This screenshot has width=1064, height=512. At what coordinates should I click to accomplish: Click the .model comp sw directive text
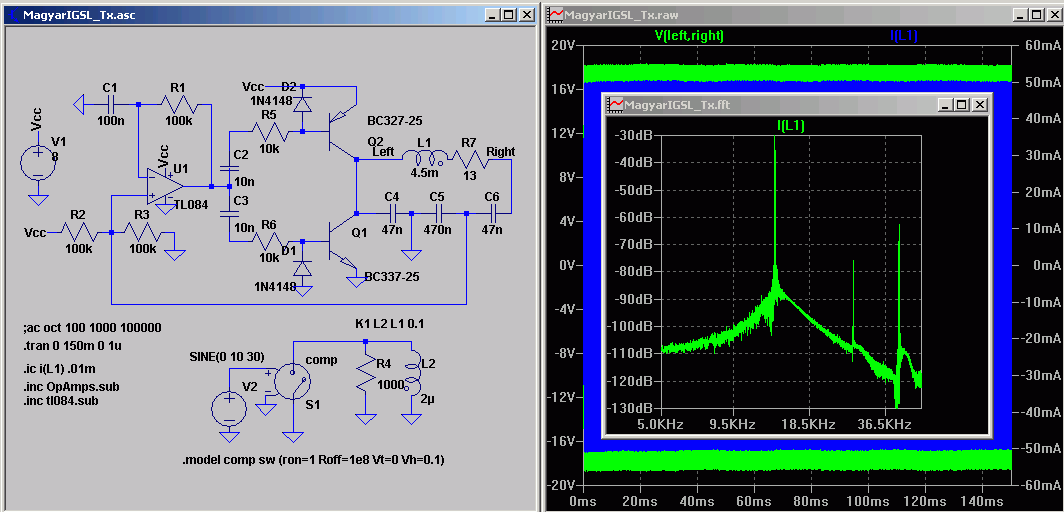click(x=313, y=460)
